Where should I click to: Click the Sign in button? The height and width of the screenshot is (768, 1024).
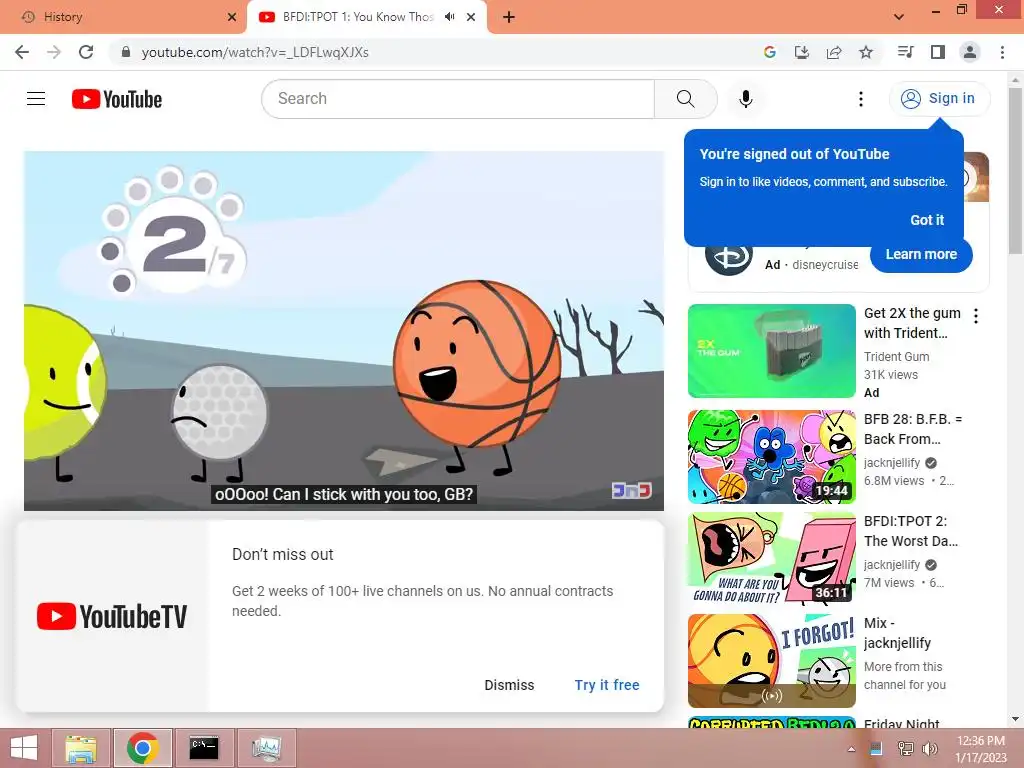[x=939, y=99]
